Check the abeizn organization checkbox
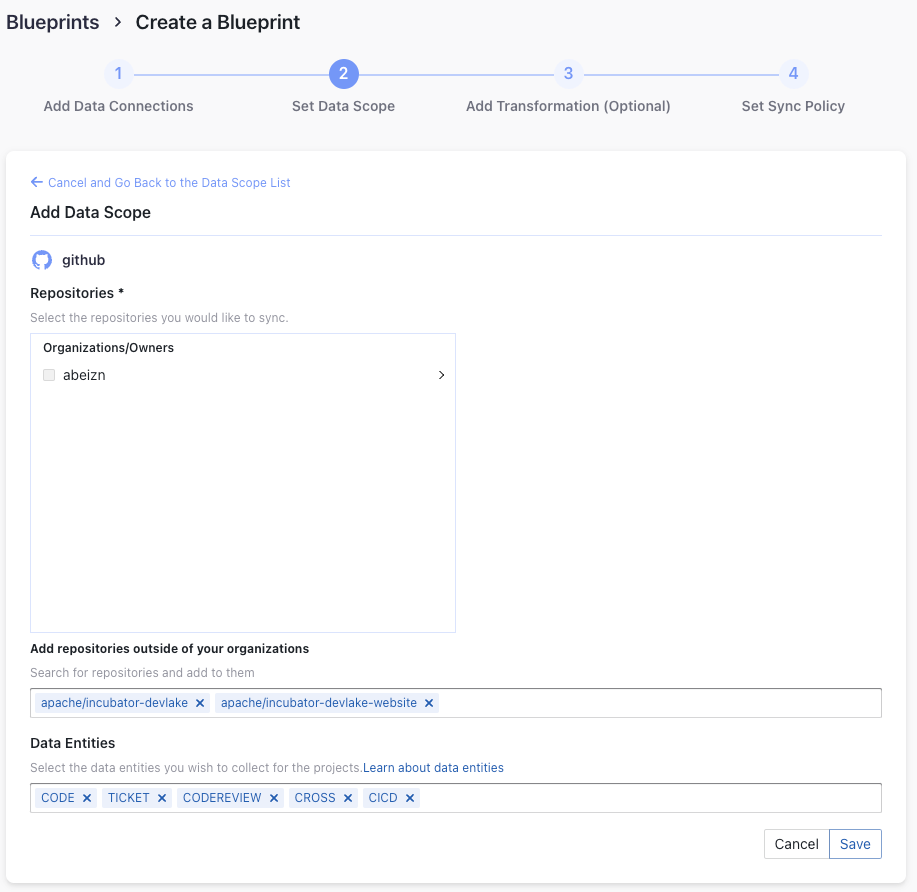 49,375
